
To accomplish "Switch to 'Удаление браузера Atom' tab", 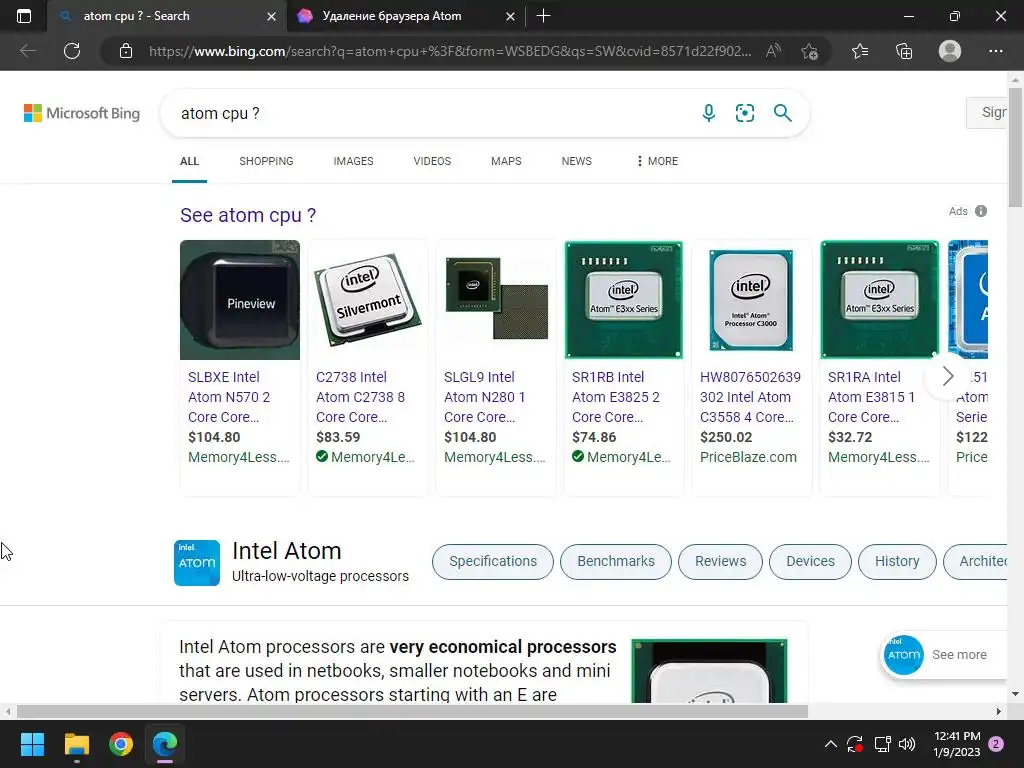I will 392,16.
